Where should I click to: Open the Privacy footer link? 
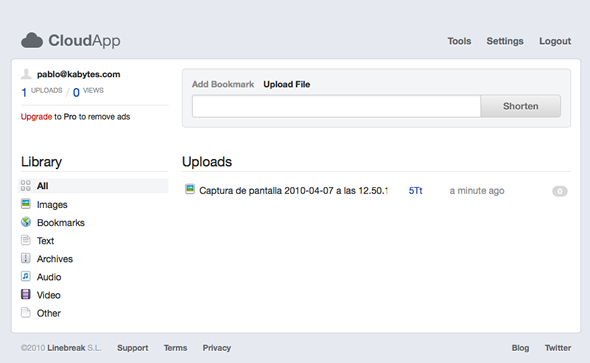coord(217,348)
